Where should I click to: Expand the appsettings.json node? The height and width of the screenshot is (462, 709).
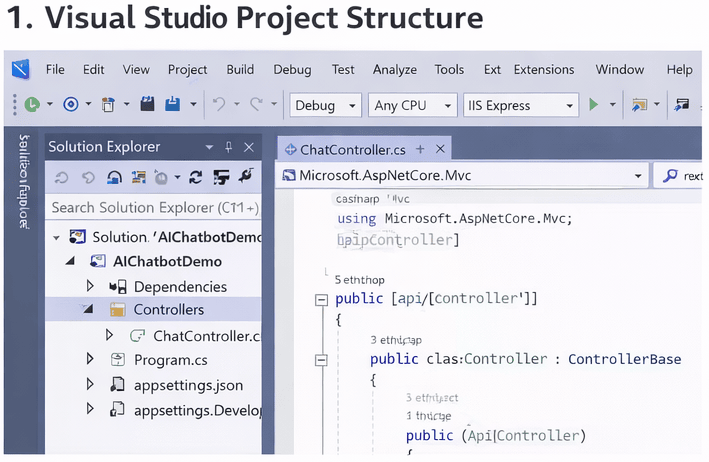pyautogui.click(x=90, y=384)
